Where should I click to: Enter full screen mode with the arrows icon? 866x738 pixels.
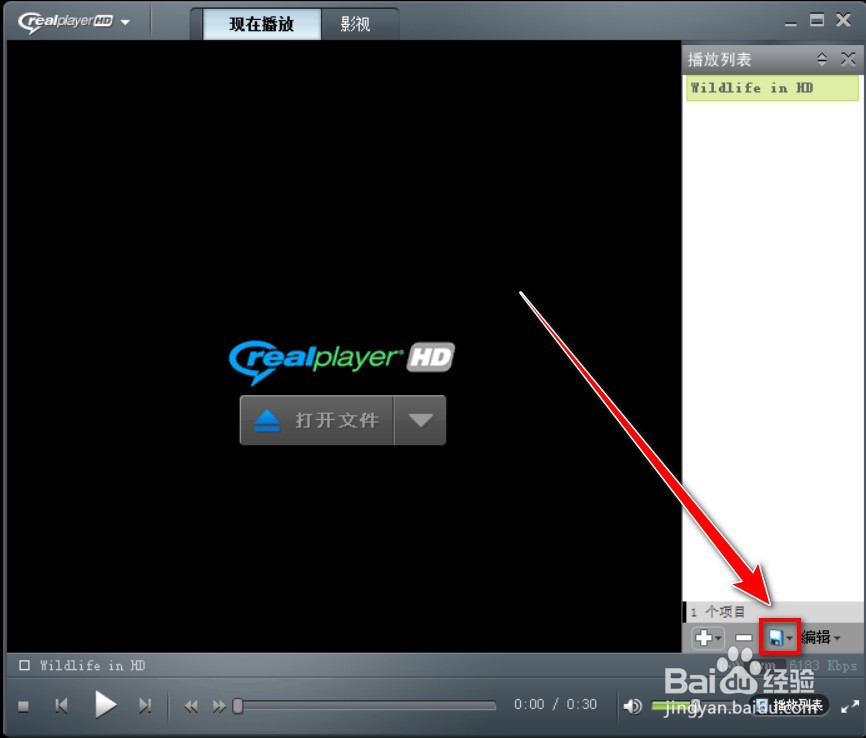850,706
